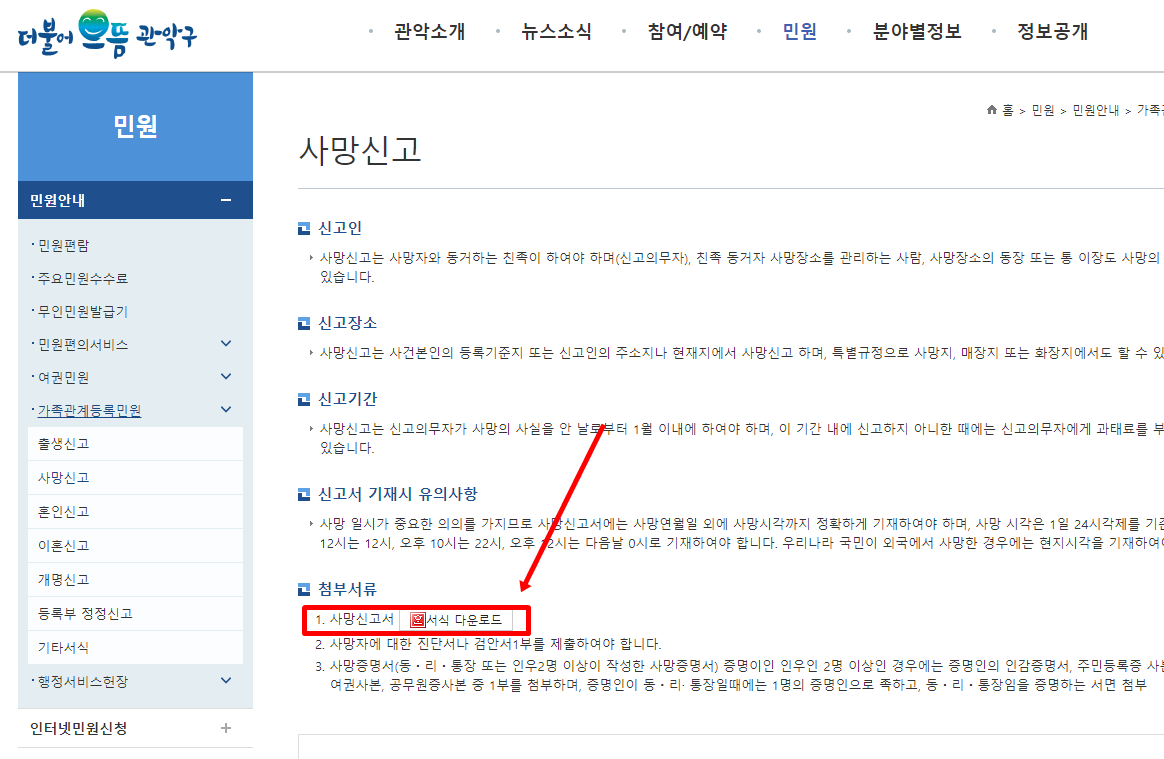Click the 인터넷민원신청 sidebar heading
Image resolution: width=1164 pixels, height=759 pixels.
[78, 729]
